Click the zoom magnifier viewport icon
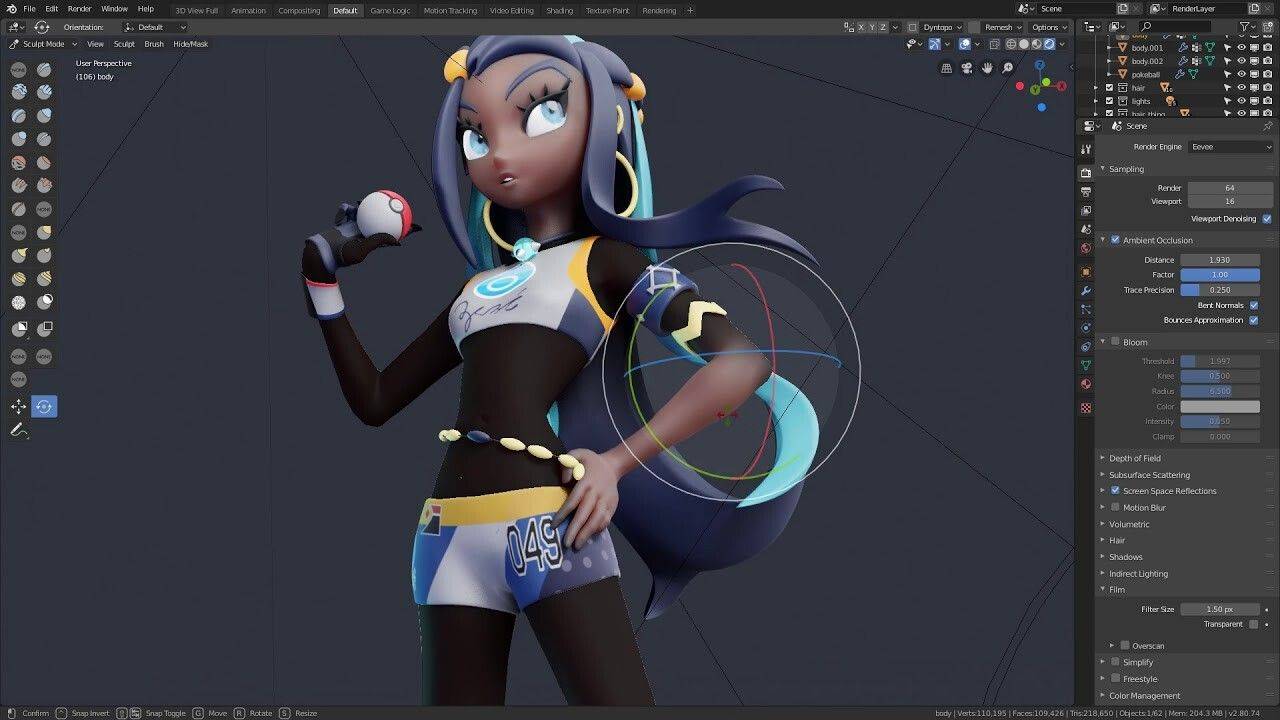 tap(1007, 68)
